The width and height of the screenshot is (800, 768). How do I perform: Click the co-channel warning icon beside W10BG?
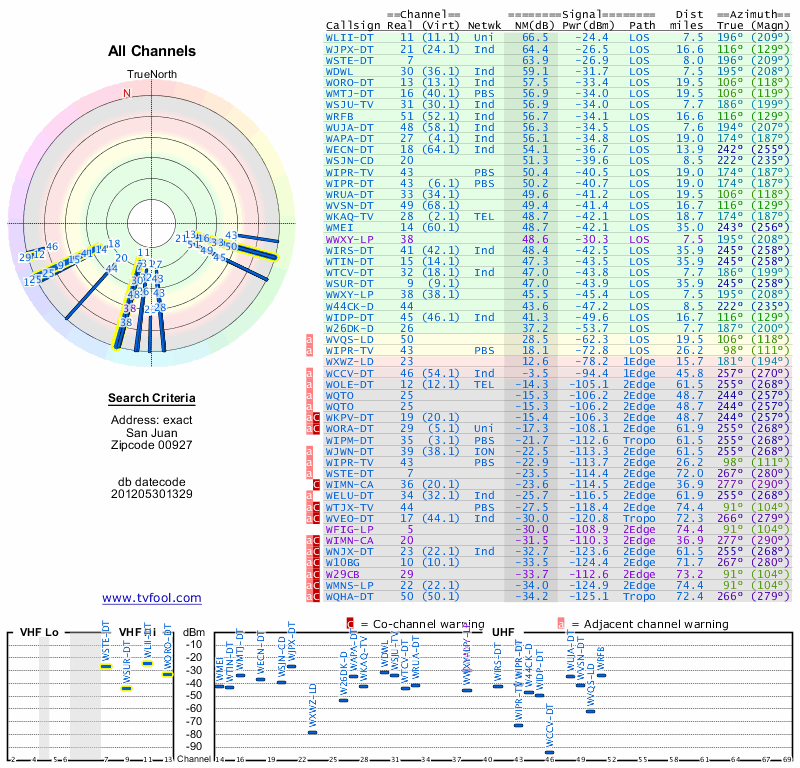317,562
